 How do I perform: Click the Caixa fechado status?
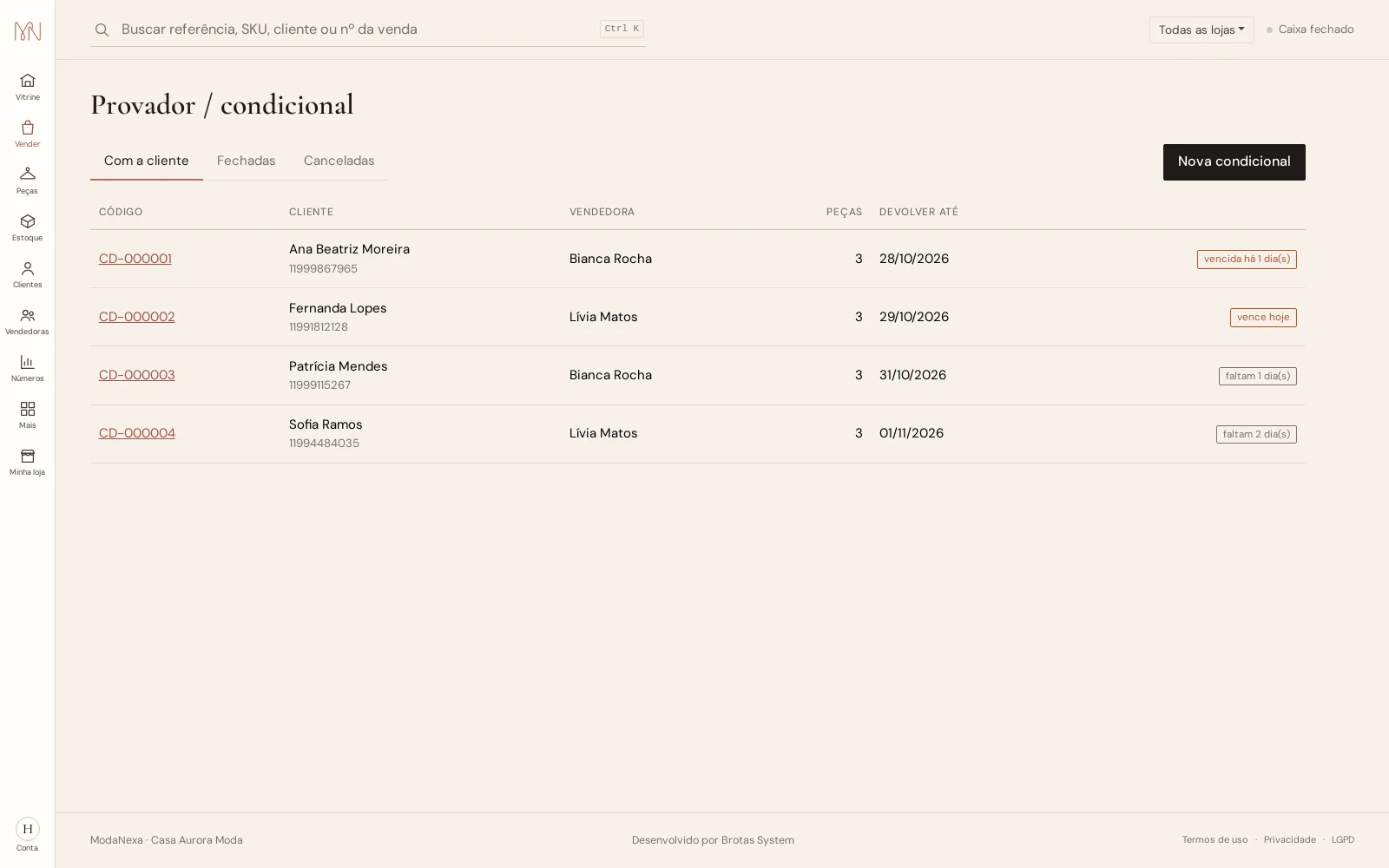tap(1310, 30)
